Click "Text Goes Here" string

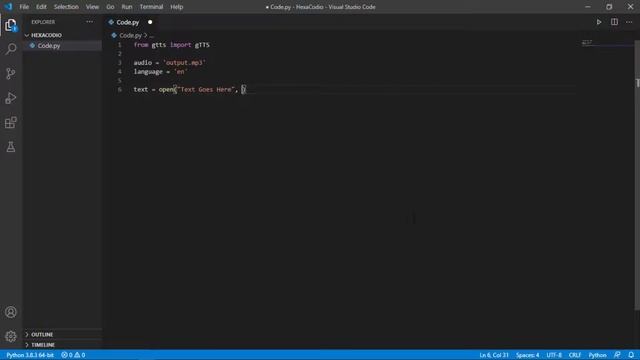click(206, 89)
